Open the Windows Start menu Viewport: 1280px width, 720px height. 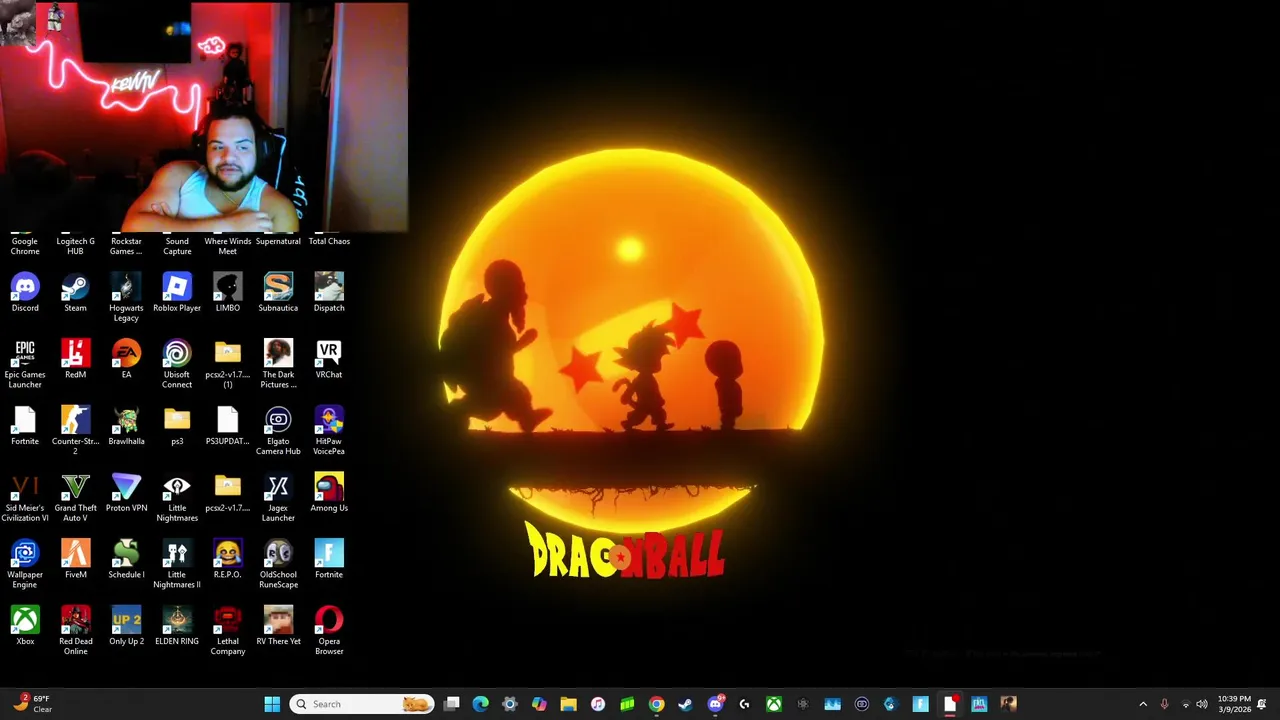272,704
